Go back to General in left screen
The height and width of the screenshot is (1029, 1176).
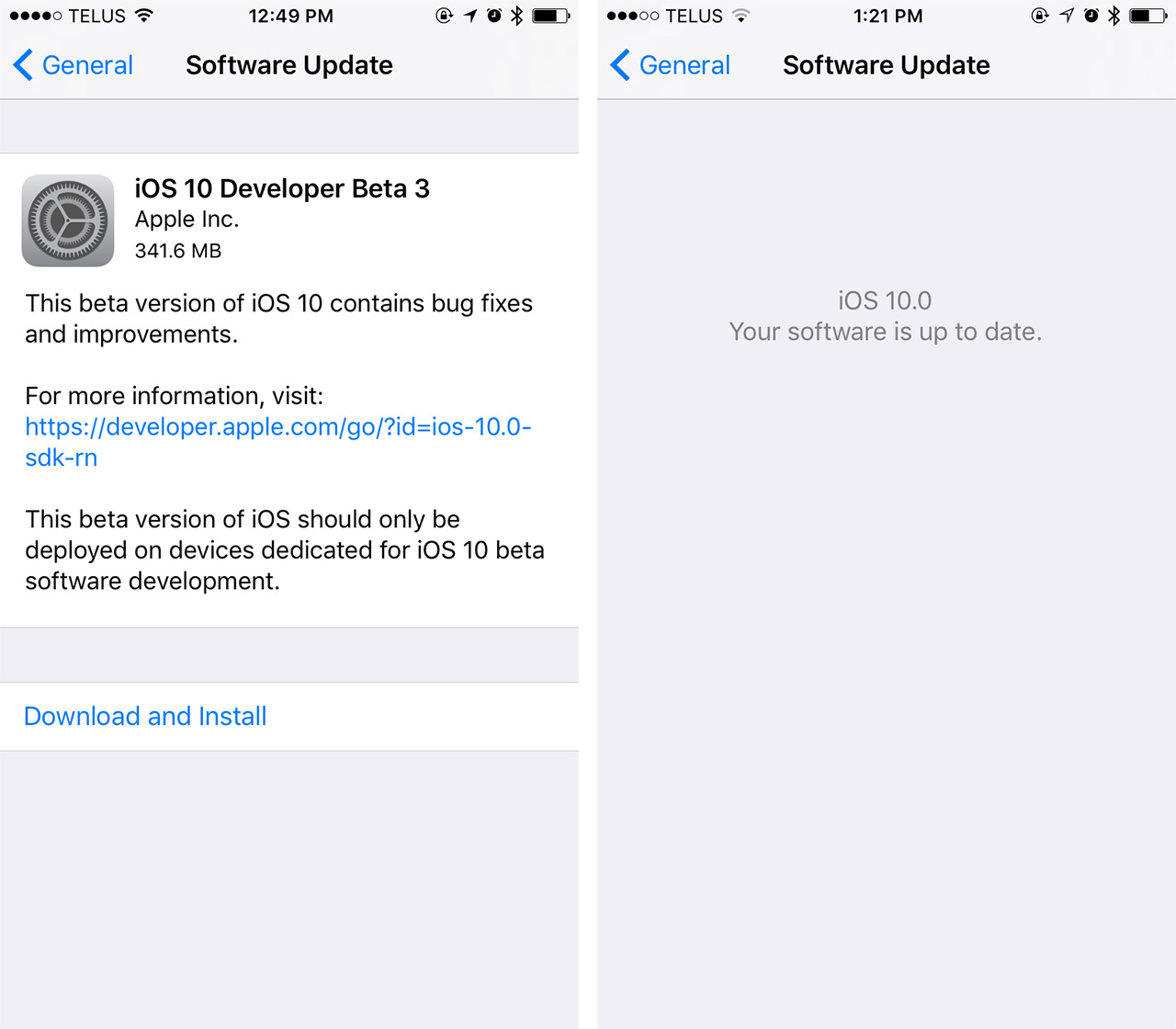click(x=73, y=65)
